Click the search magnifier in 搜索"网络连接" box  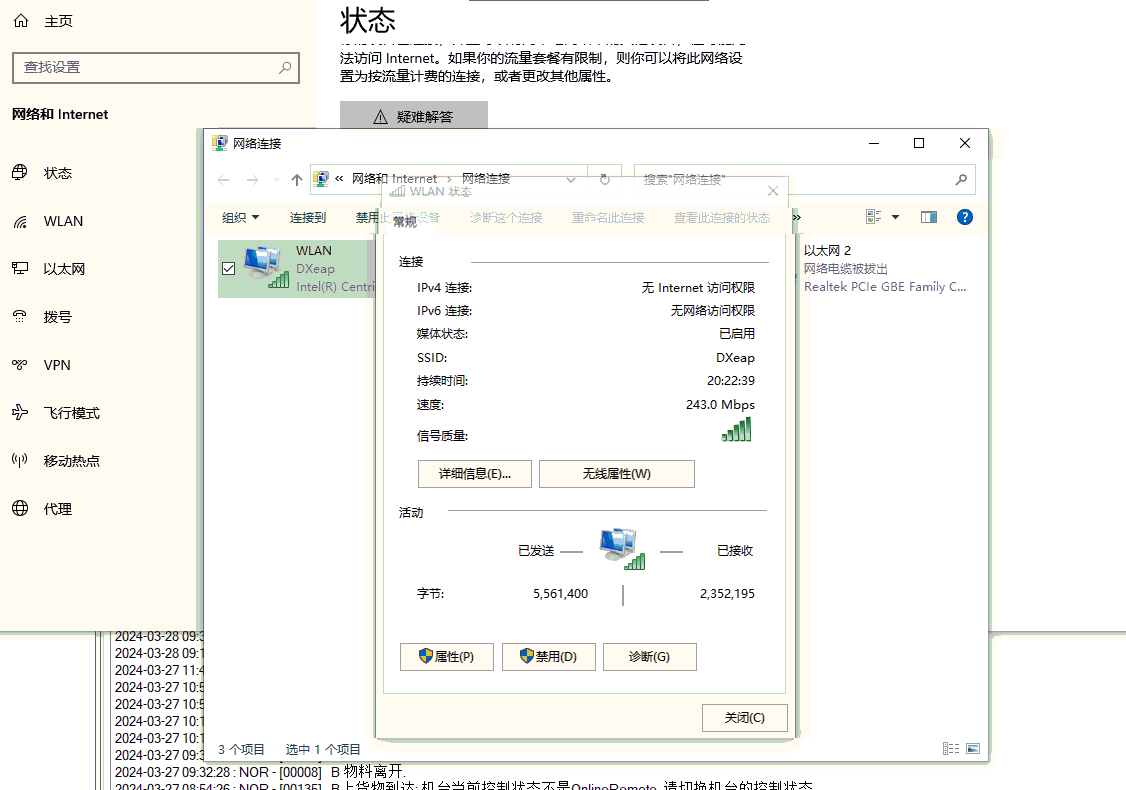(961, 180)
